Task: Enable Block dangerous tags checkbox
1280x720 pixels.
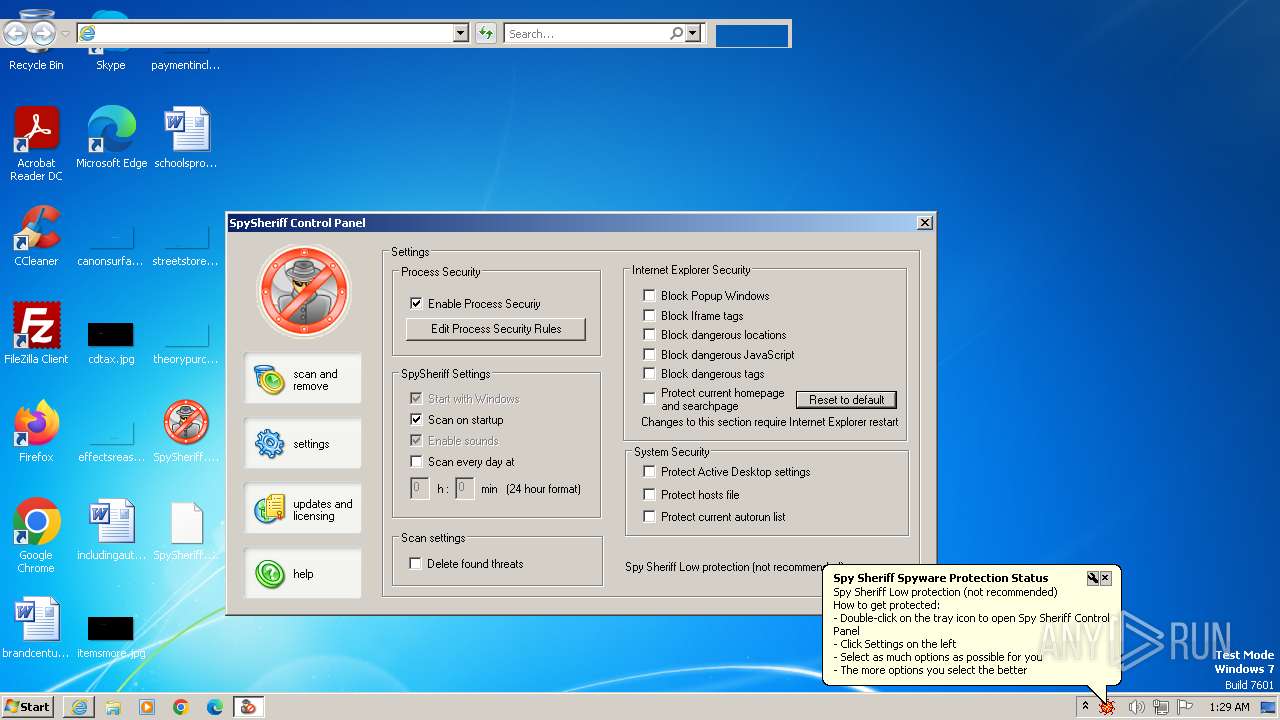Action: (649, 374)
